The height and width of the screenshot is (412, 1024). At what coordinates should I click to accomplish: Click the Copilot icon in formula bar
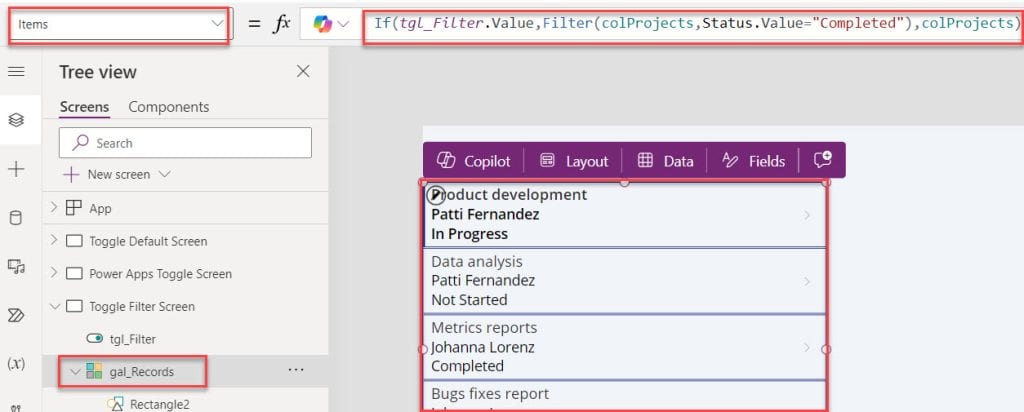(323, 24)
